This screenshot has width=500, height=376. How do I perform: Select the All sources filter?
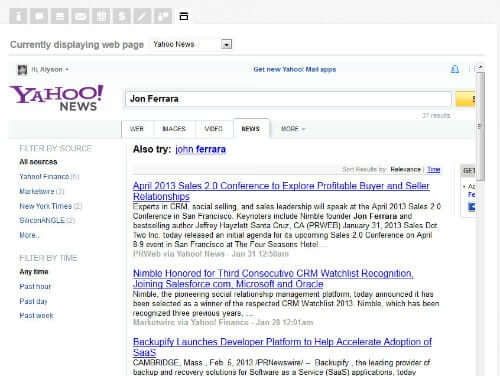click(38, 162)
